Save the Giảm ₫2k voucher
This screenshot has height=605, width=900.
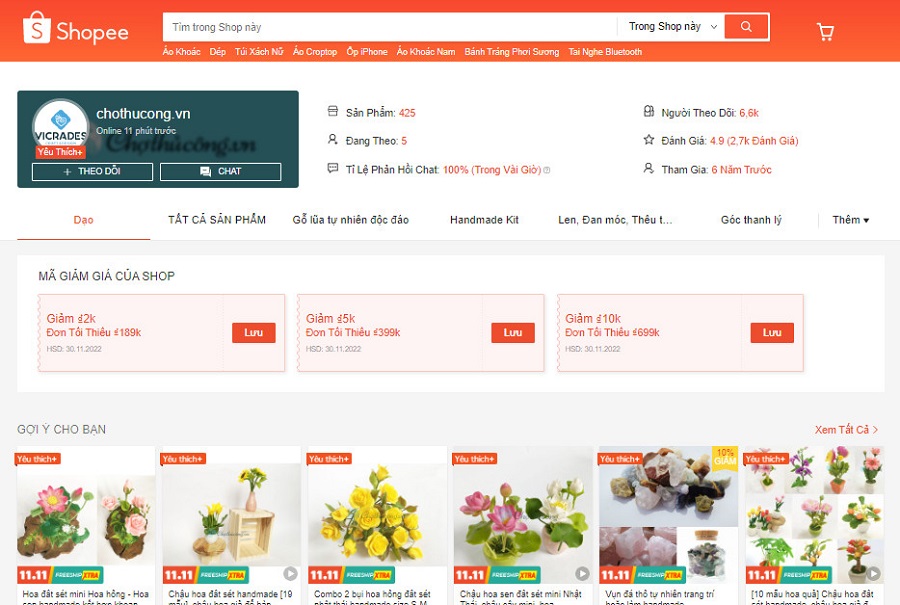coord(254,333)
